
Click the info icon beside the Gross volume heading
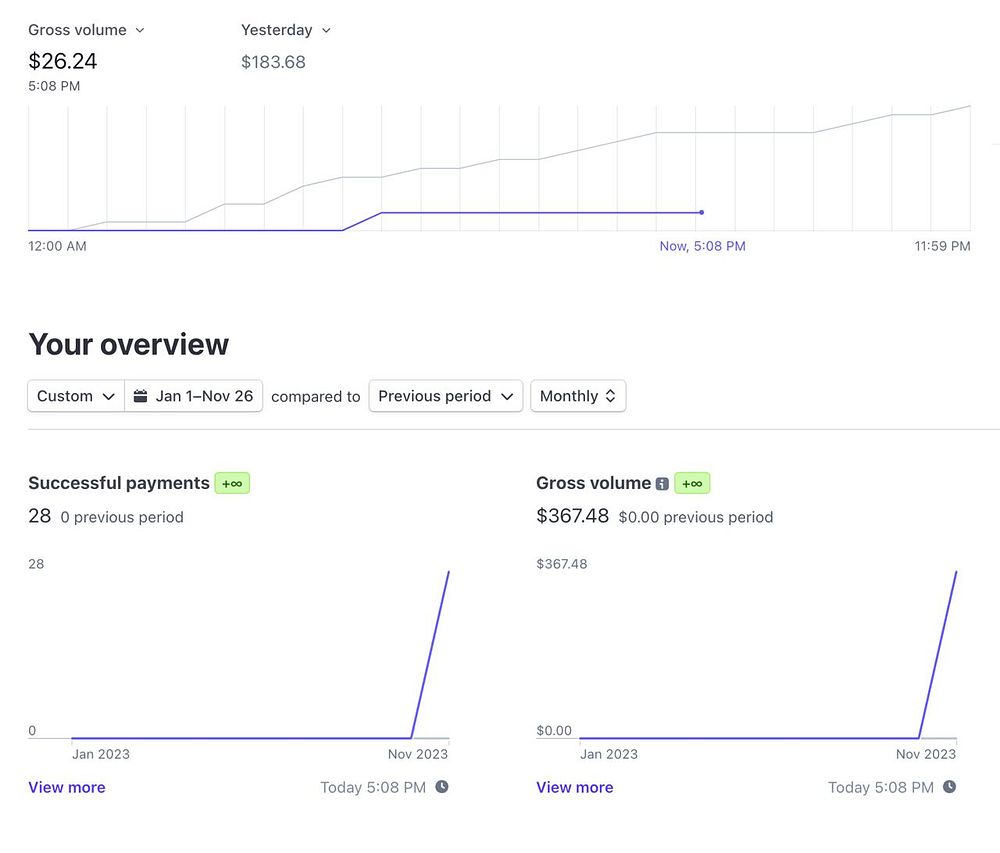point(662,484)
